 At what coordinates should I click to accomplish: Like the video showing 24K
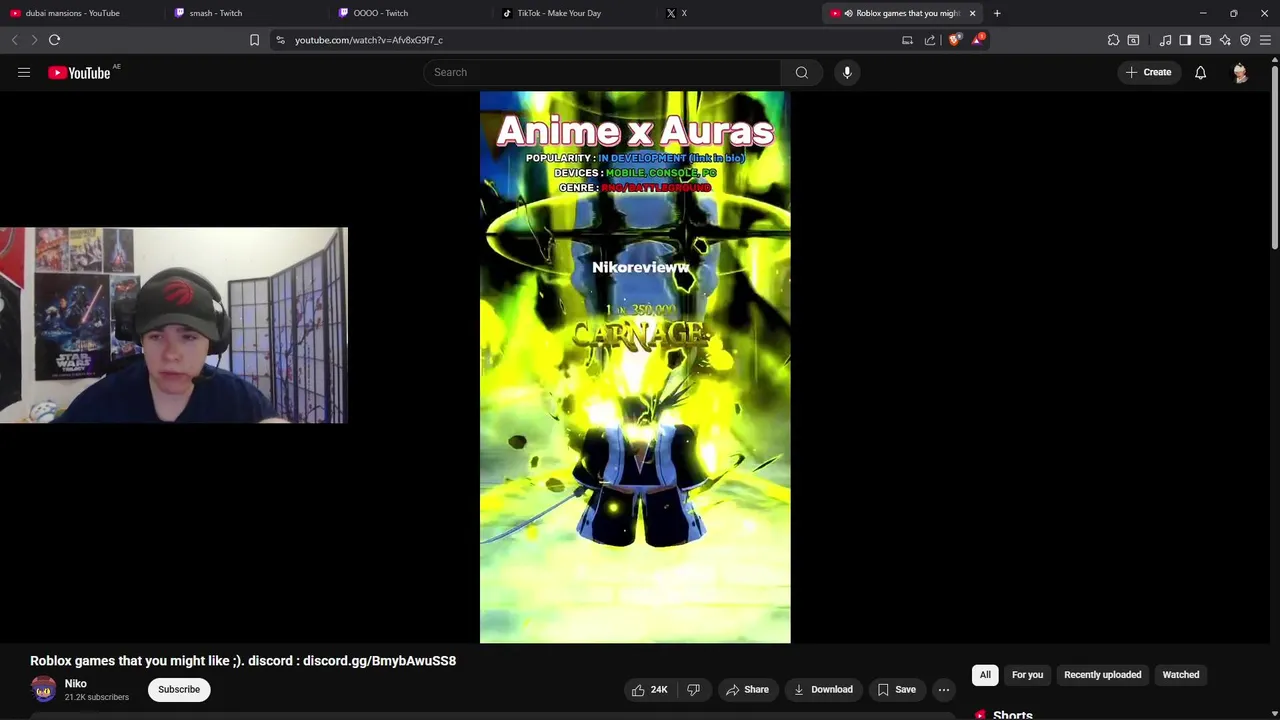[648, 689]
